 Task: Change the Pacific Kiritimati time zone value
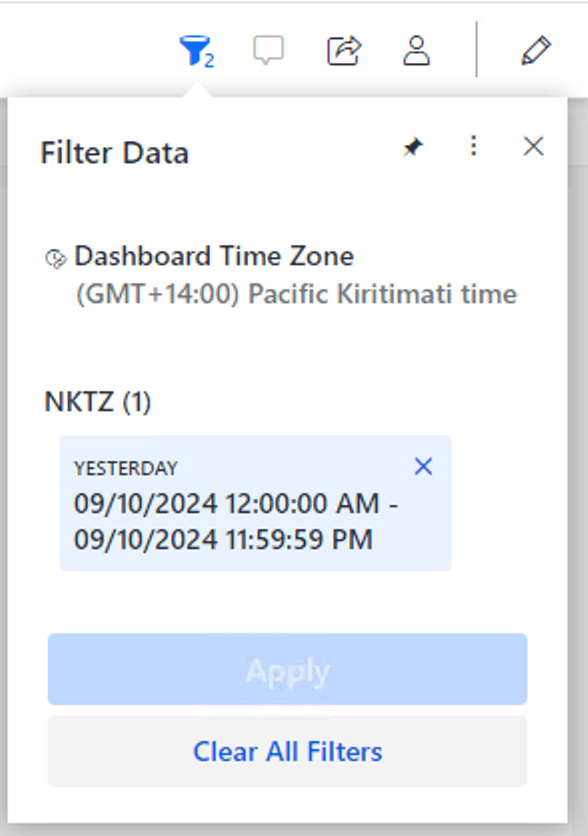(x=297, y=294)
